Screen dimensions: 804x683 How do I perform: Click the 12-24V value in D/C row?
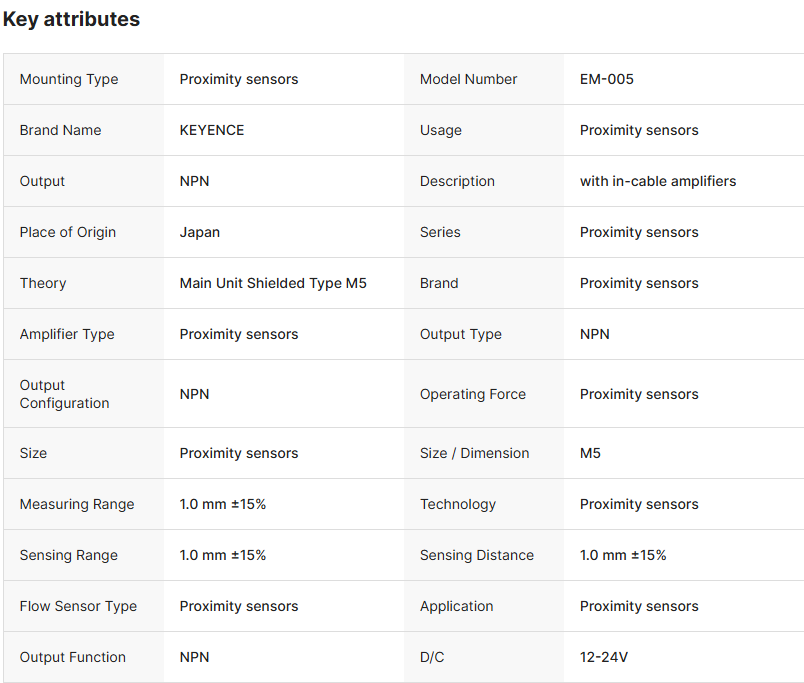pyautogui.click(x=604, y=657)
